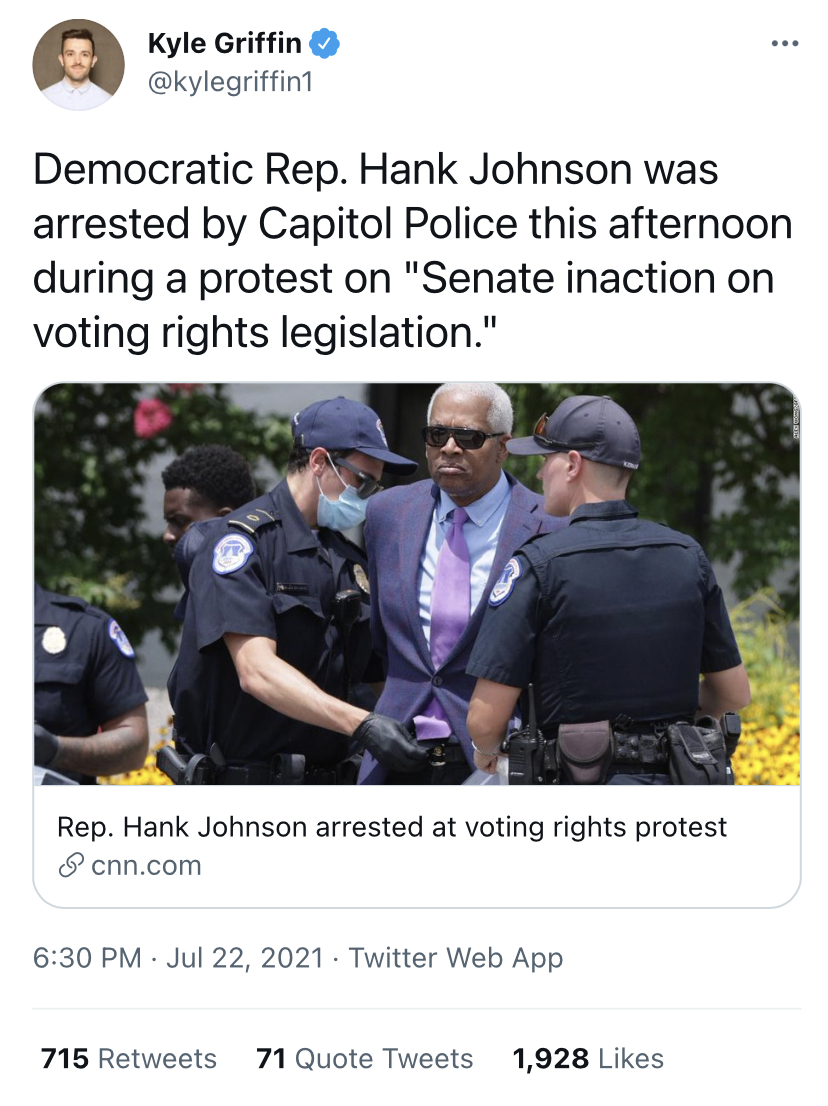
Task: Click the chain link icon beside cnn.com
Action: [70, 865]
